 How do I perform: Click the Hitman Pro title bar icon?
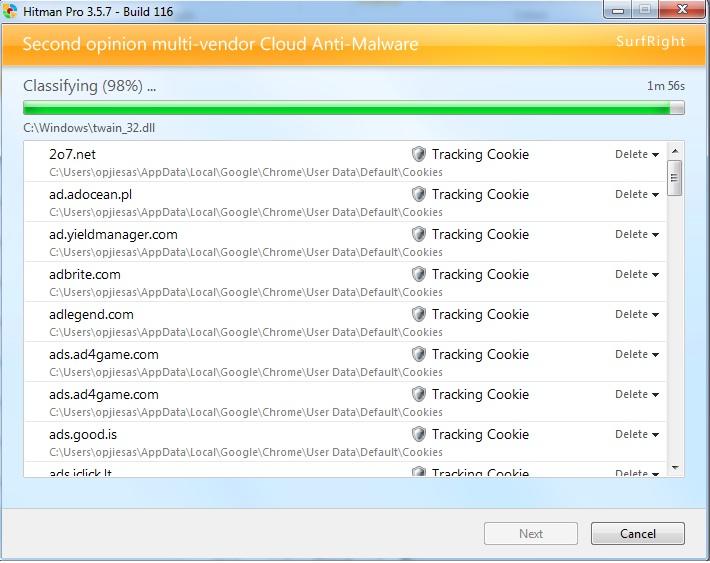[x=10, y=11]
